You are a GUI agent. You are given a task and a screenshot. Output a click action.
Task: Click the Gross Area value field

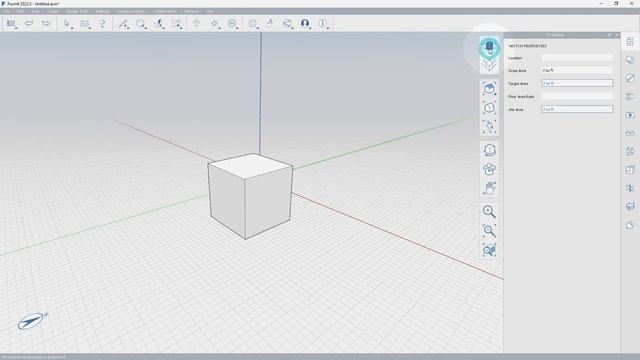577,70
